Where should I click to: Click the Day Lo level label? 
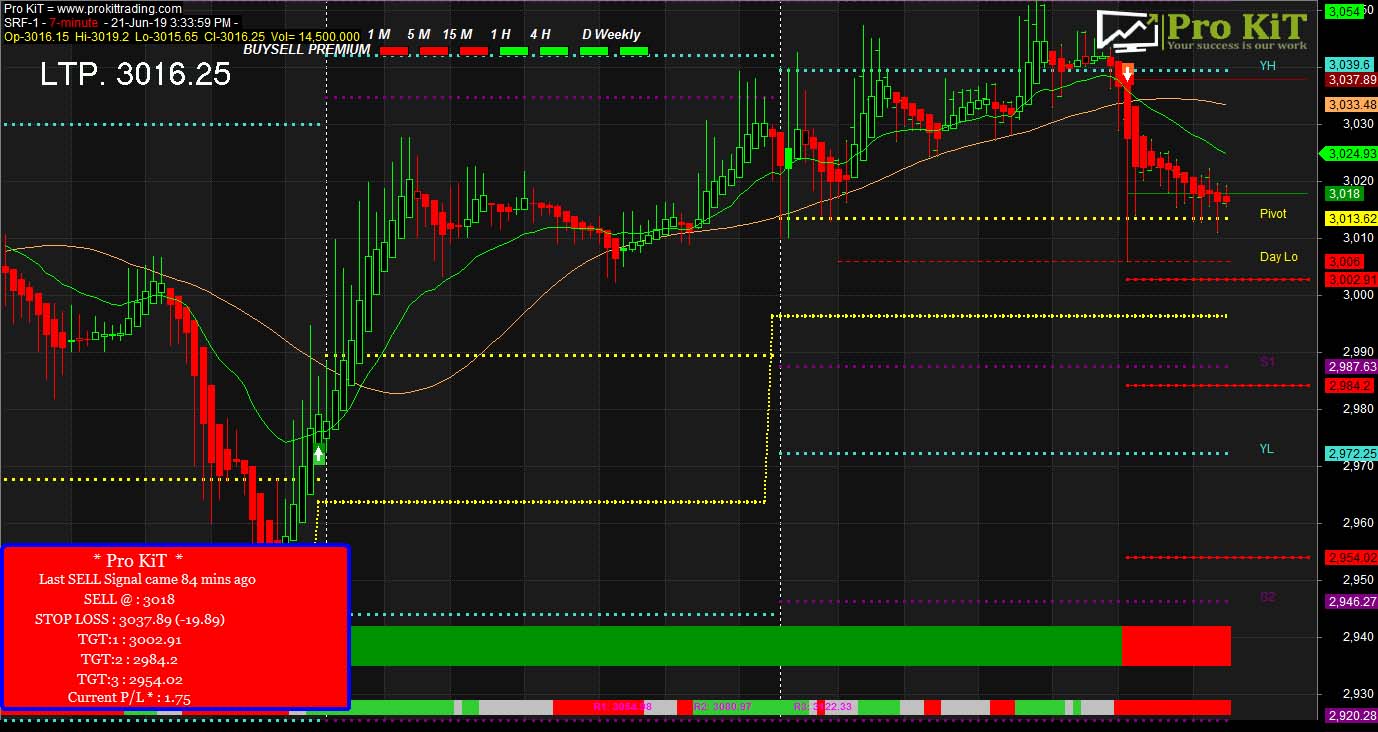(1278, 257)
